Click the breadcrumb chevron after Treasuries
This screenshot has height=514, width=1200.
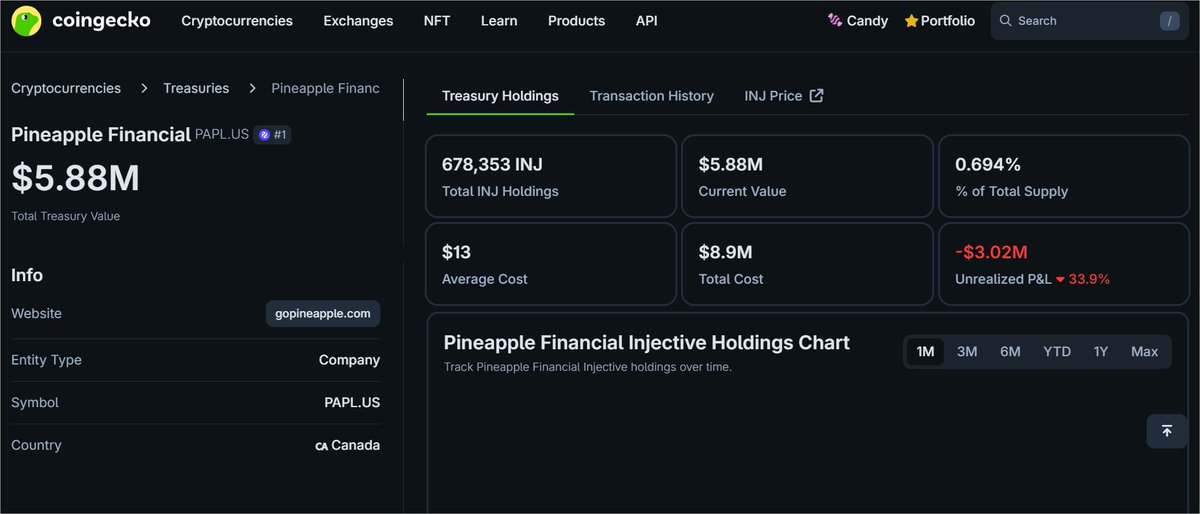tap(250, 89)
